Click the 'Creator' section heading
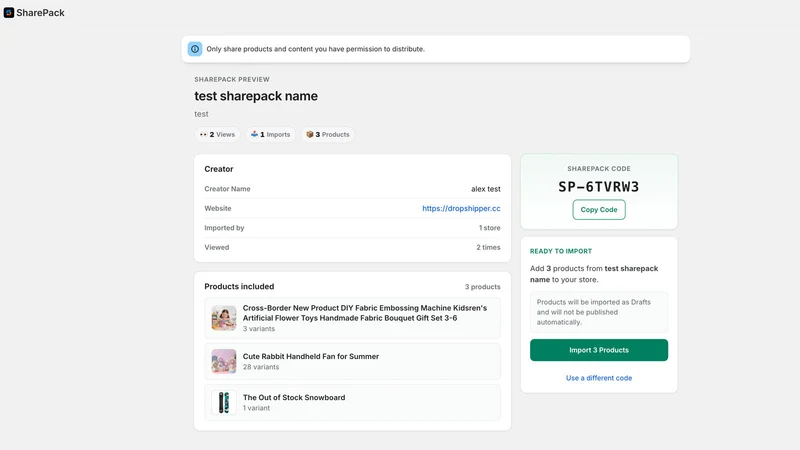Image resolution: width=800 pixels, height=450 pixels. [219, 169]
